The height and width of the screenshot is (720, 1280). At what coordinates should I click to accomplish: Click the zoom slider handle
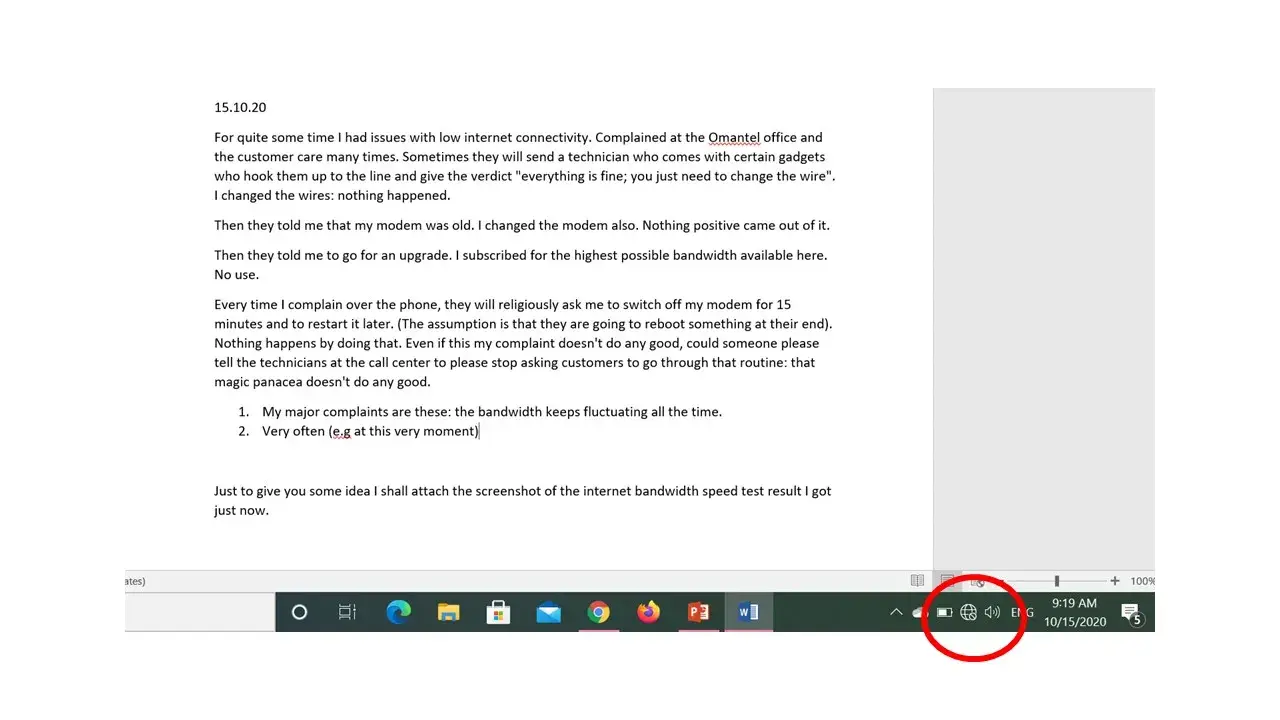(1057, 581)
